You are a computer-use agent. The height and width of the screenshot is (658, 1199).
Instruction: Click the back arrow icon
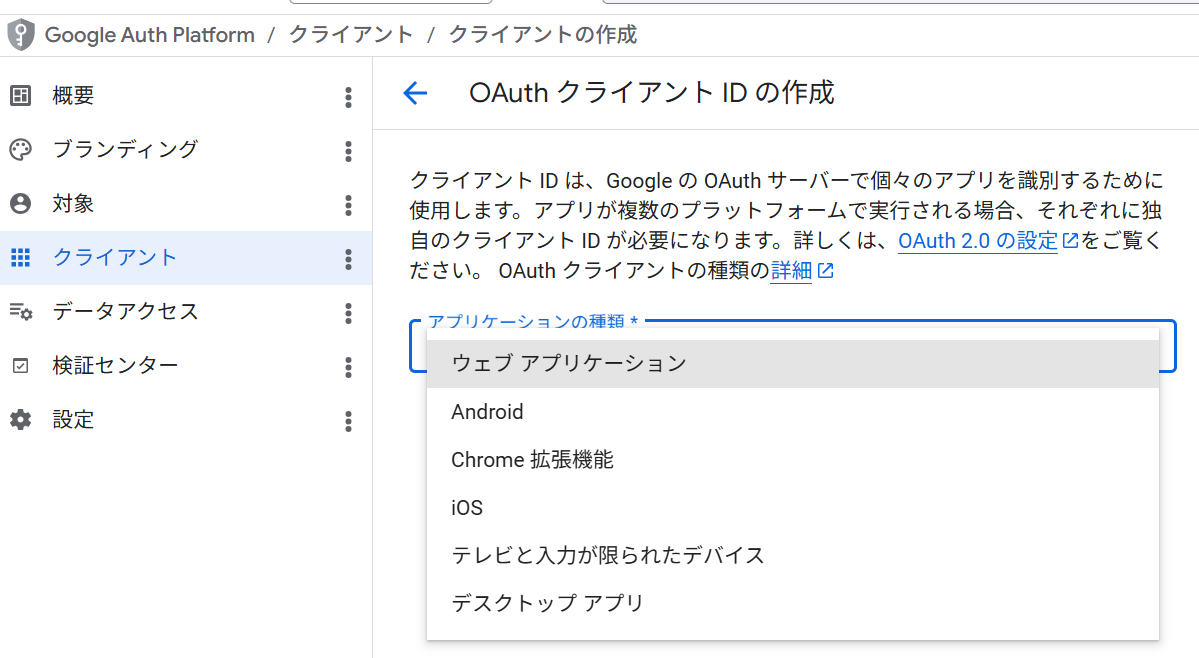[x=415, y=93]
